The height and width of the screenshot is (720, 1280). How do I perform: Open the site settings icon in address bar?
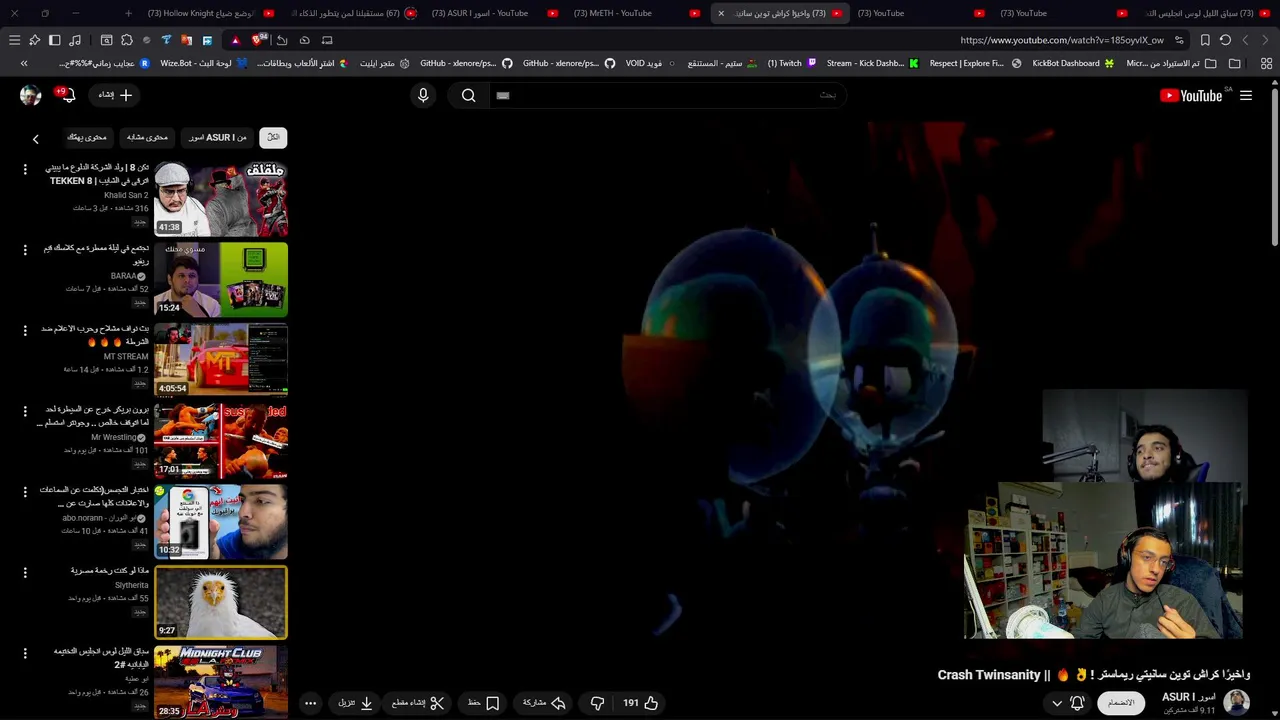[x=1180, y=40]
